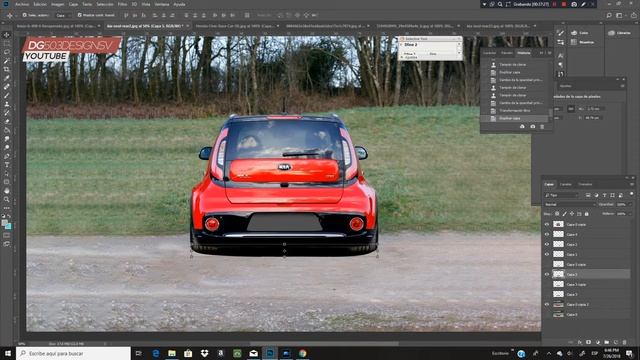Select the Crop tool

[7, 69]
